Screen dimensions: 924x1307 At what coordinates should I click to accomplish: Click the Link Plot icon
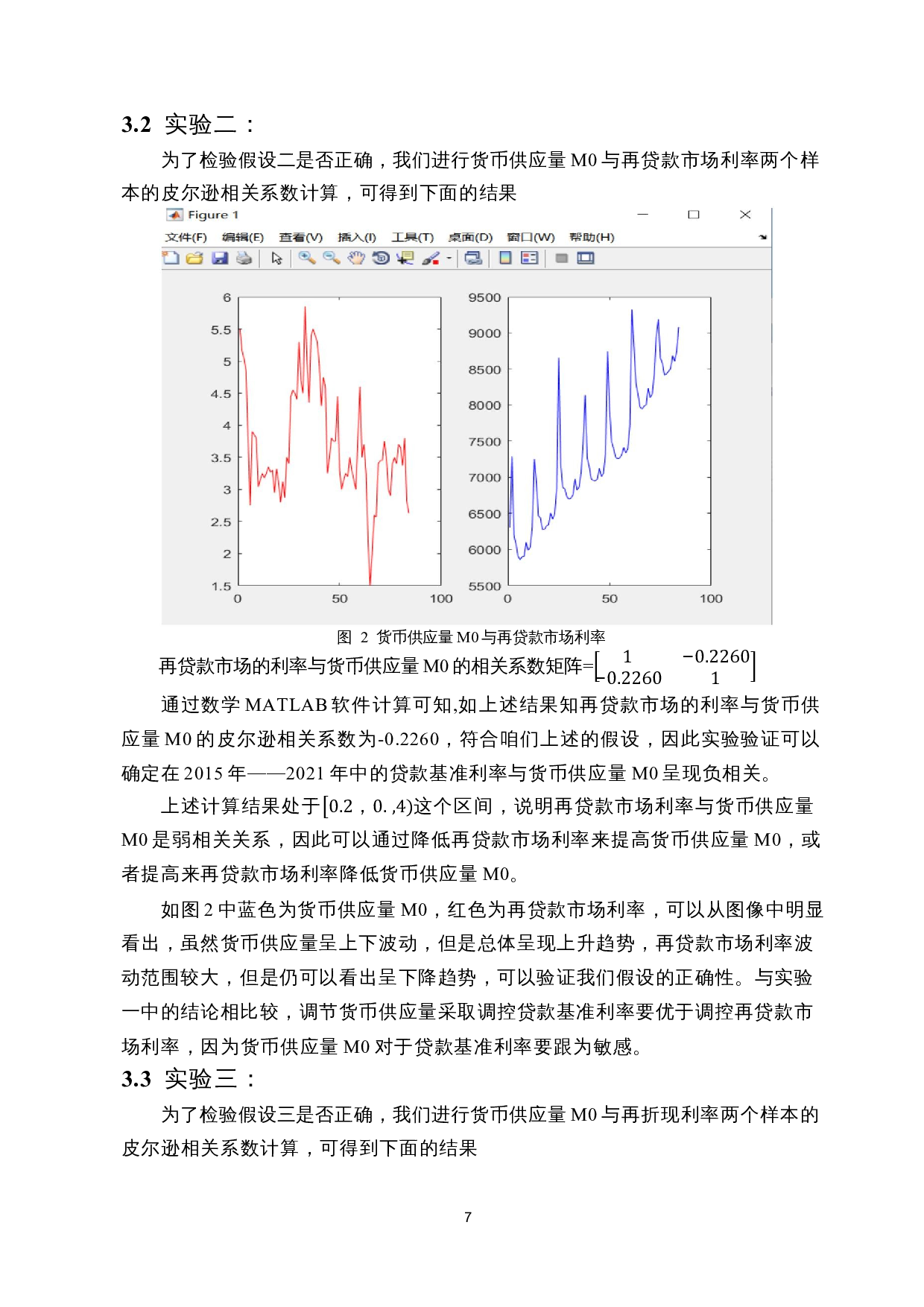(x=473, y=258)
